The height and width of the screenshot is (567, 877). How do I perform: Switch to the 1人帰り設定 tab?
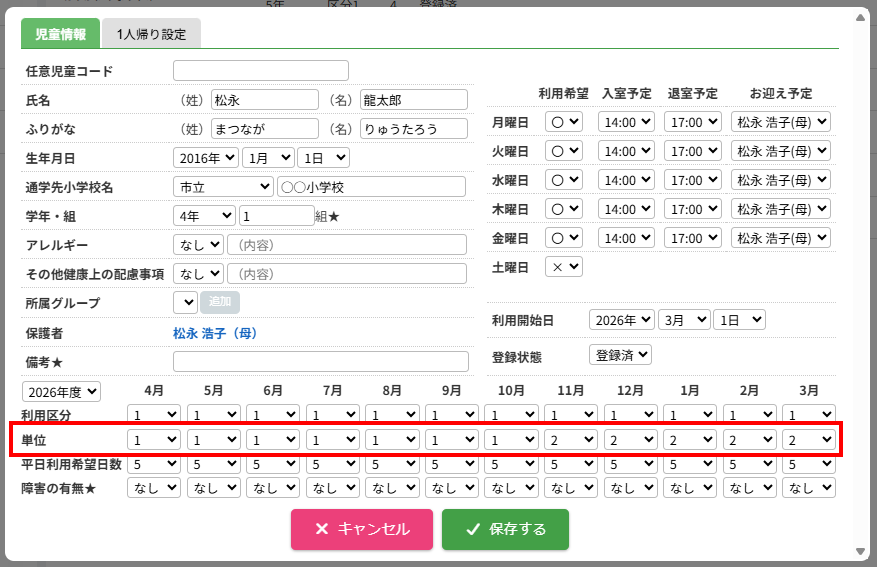[151, 34]
